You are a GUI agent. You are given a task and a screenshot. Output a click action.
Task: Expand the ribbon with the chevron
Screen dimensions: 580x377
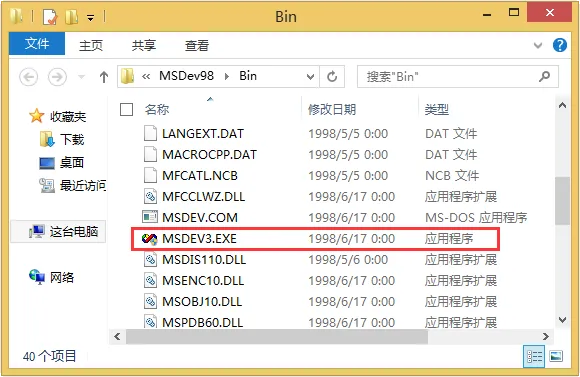pyautogui.click(x=537, y=46)
